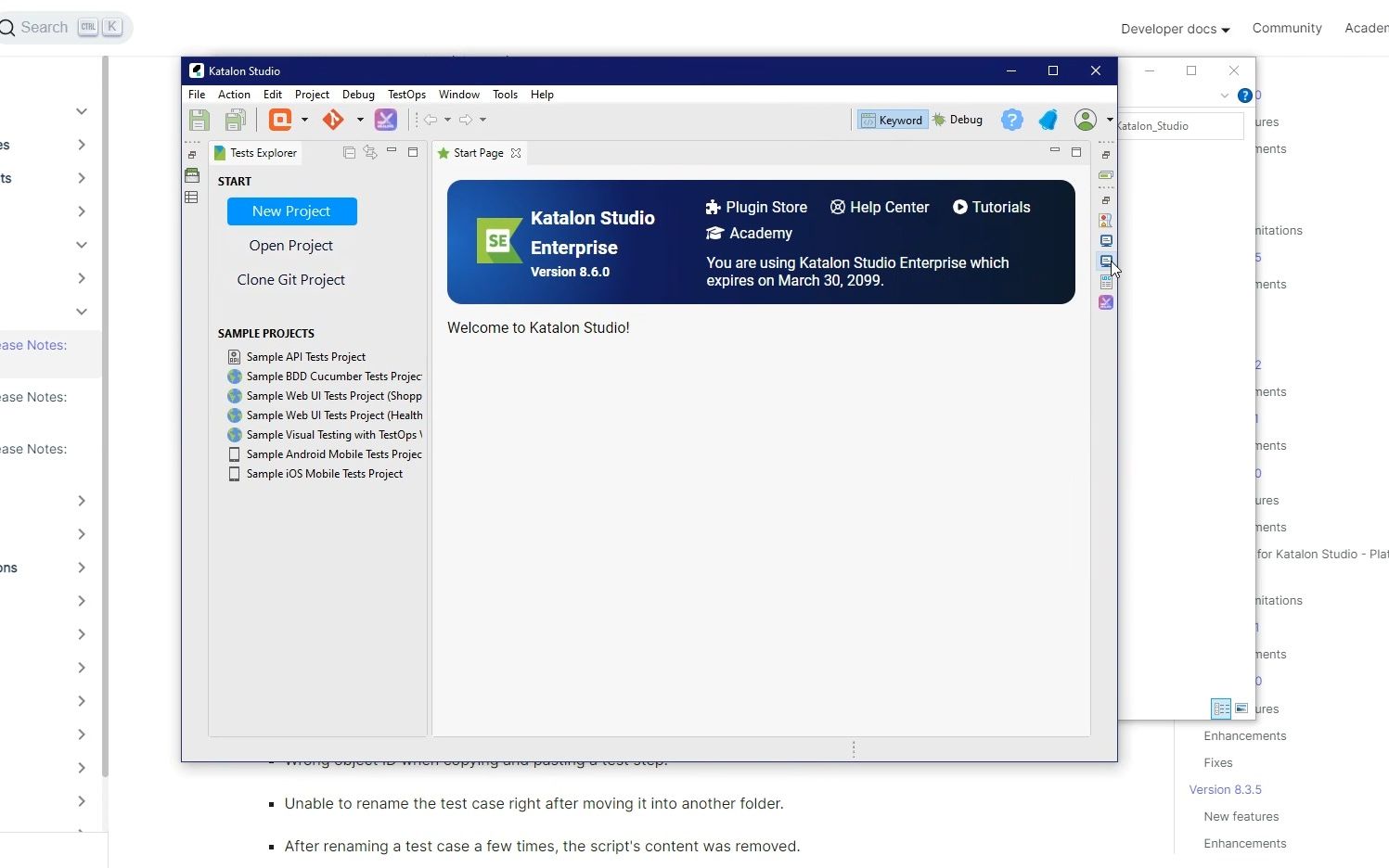The width and height of the screenshot is (1389, 868).
Task: Click the Save icon in Katalon toolbar
Action: click(x=199, y=120)
